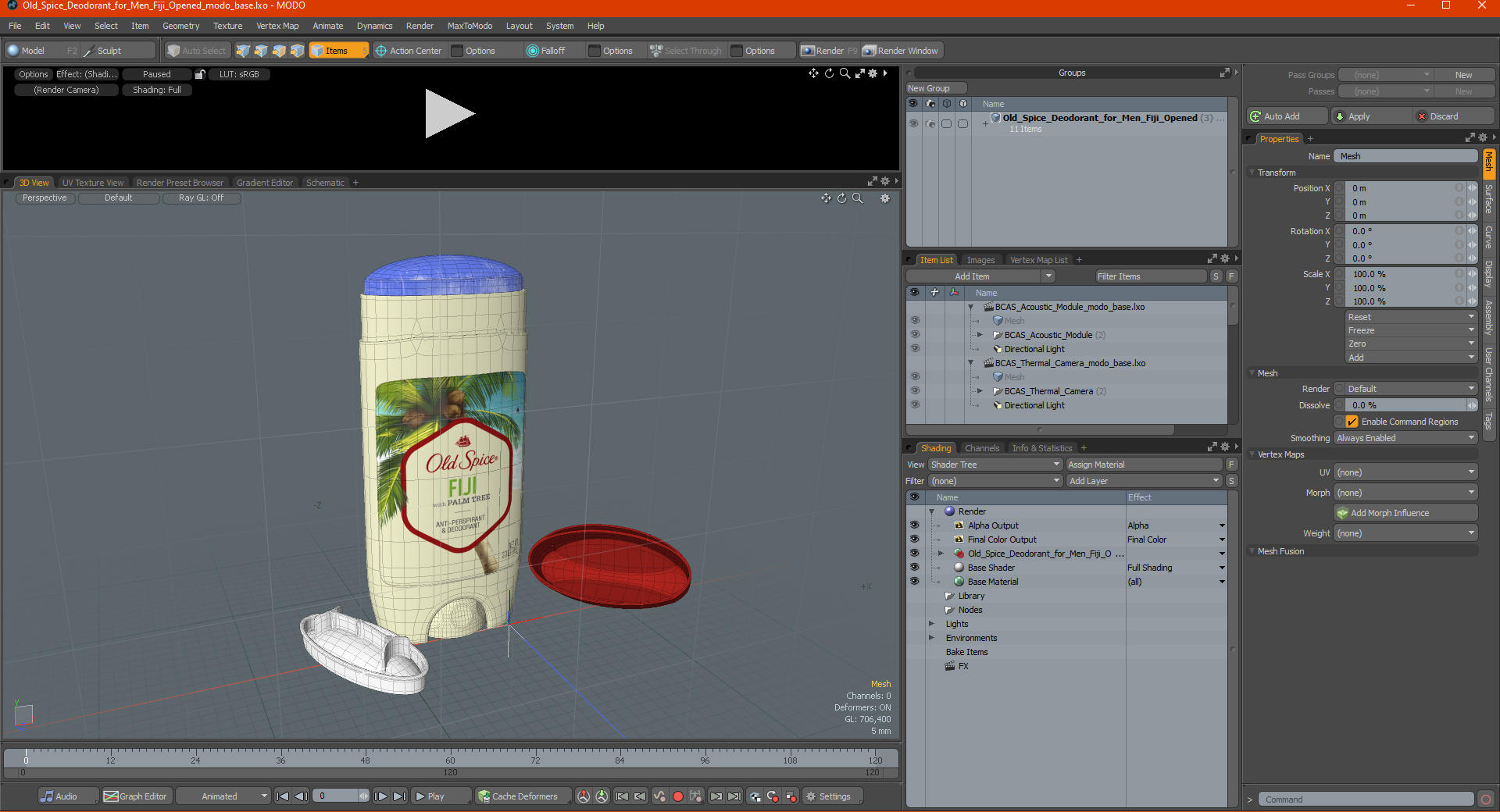
Task: Click Auto Add button
Action: (1287, 116)
